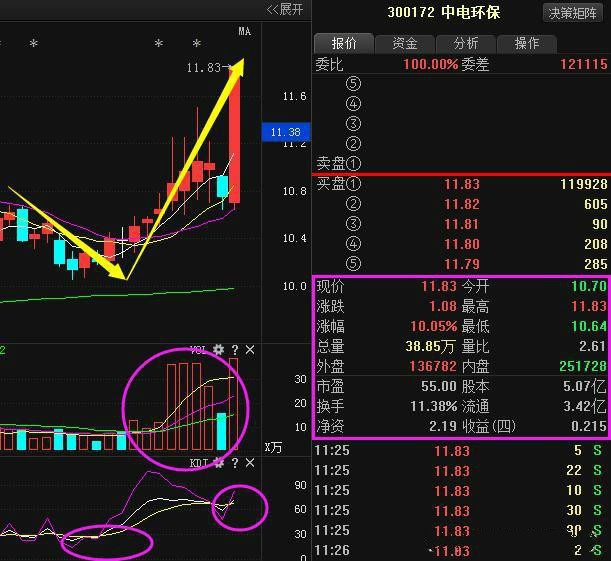Open KDJ indicator help question mark

pyautogui.click(x=235, y=463)
